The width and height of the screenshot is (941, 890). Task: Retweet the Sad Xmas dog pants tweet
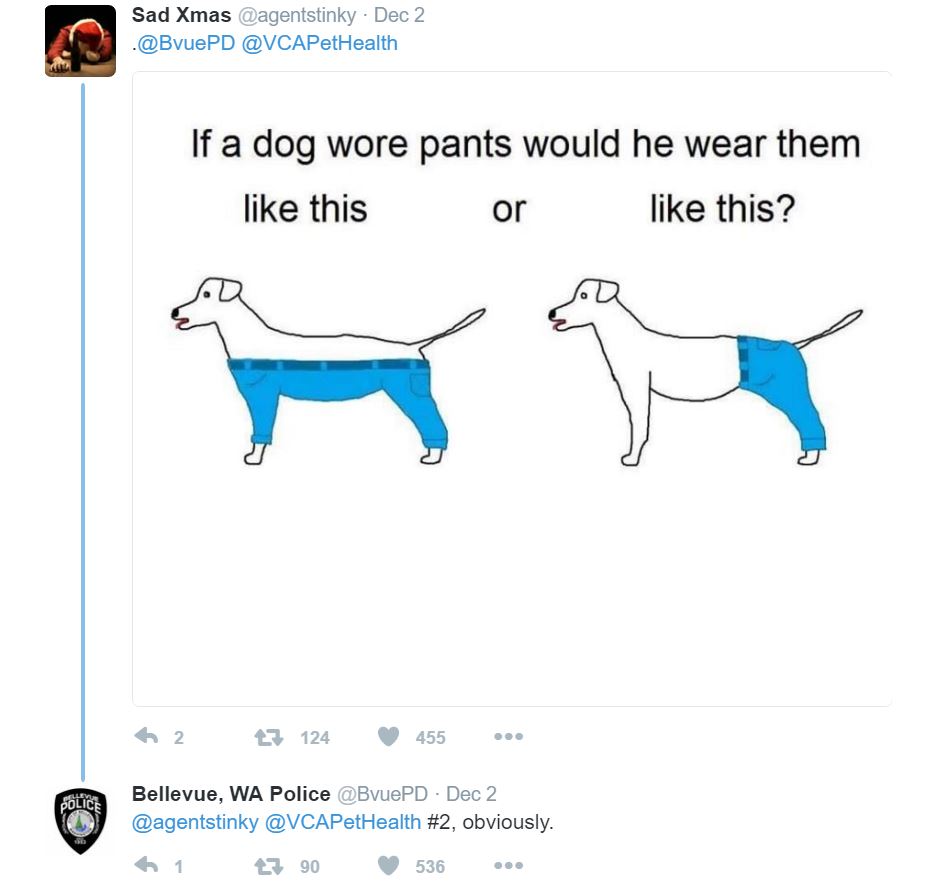coord(269,736)
